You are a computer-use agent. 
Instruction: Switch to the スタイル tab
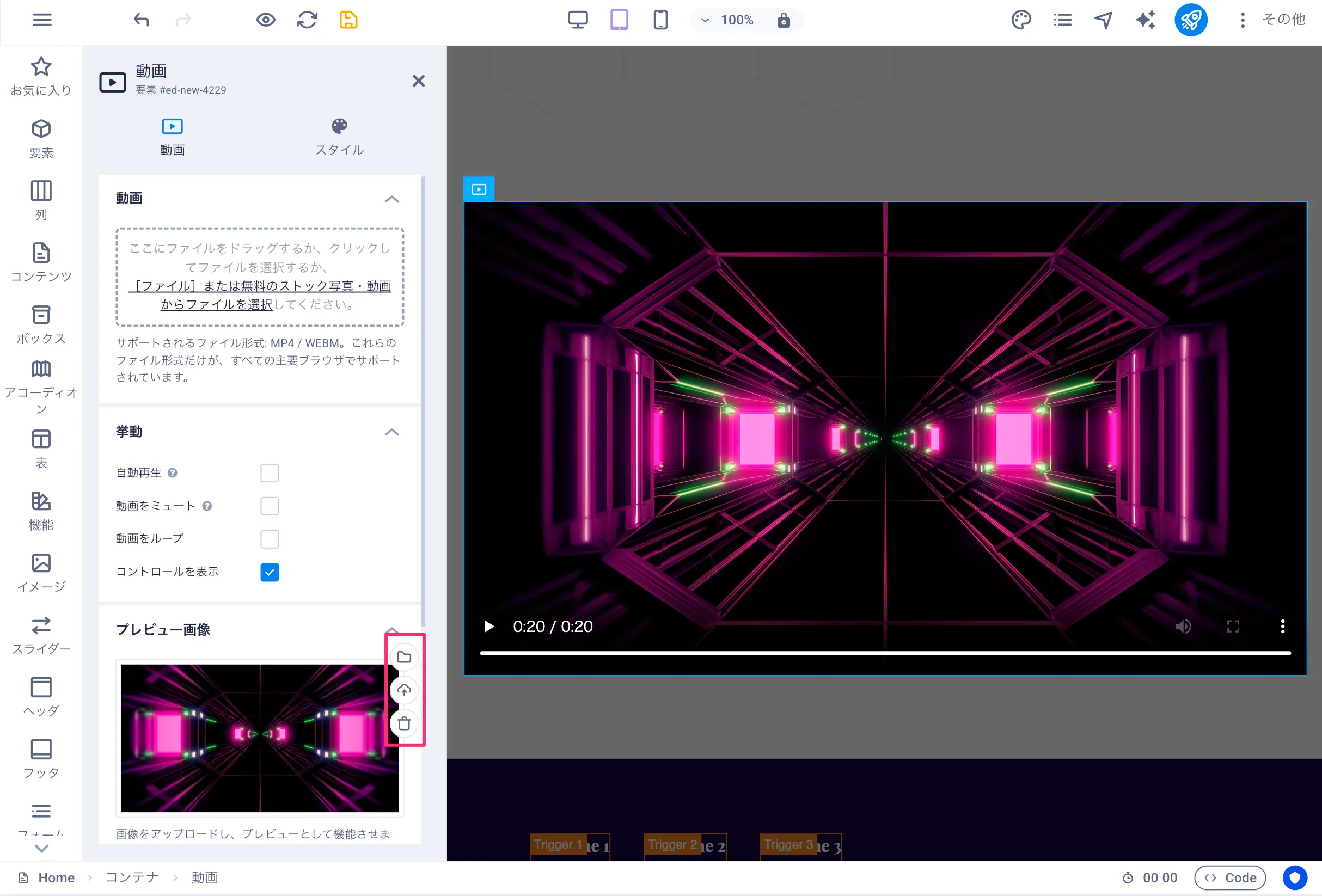click(x=340, y=137)
